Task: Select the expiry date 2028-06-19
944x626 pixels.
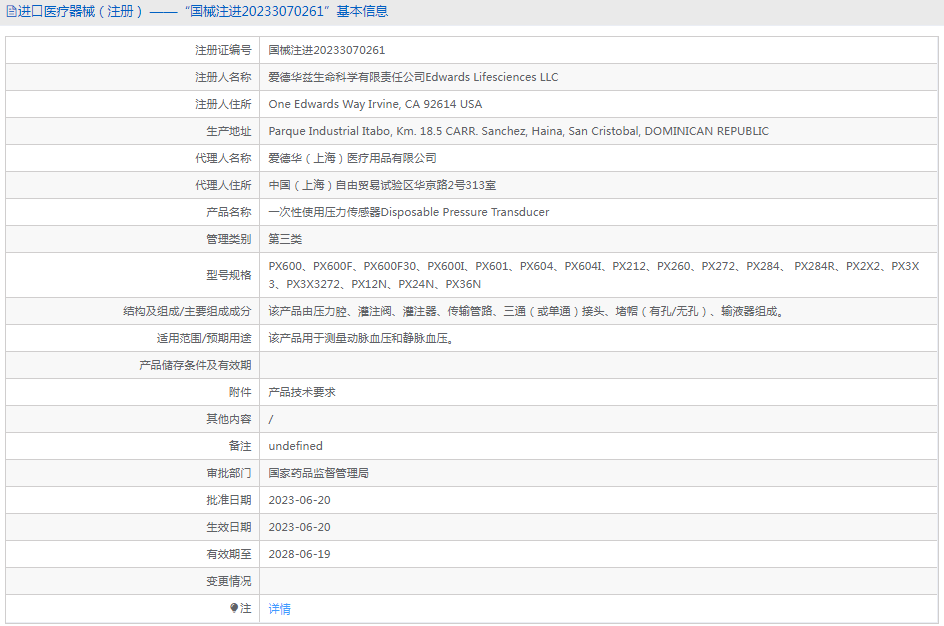Action: coord(299,554)
